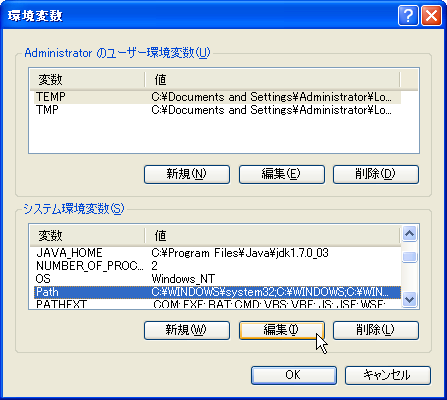Image resolution: width=447 pixels, height=400 pixels.
Task: Click 新規(N) in user variables section
Action: click(x=187, y=174)
